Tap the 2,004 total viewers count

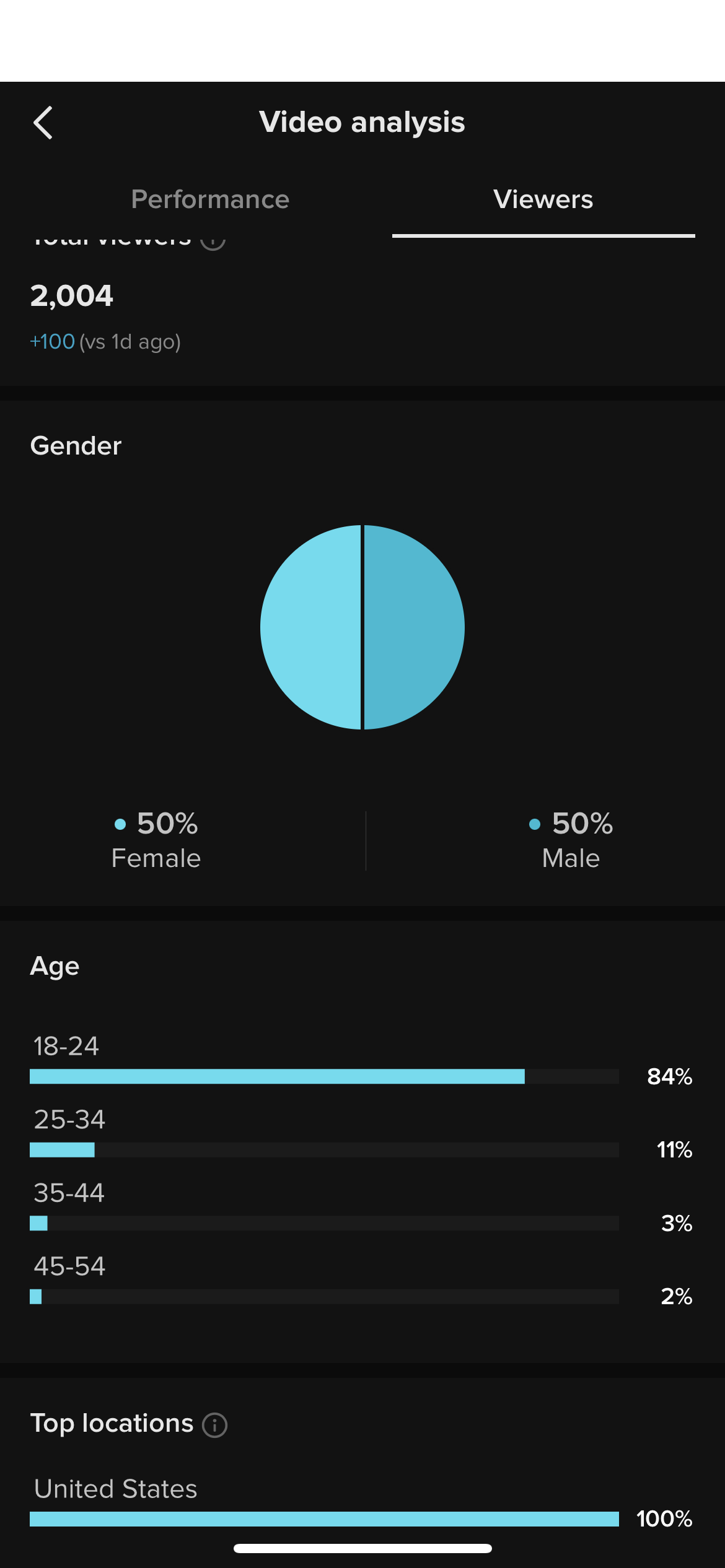tap(72, 295)
